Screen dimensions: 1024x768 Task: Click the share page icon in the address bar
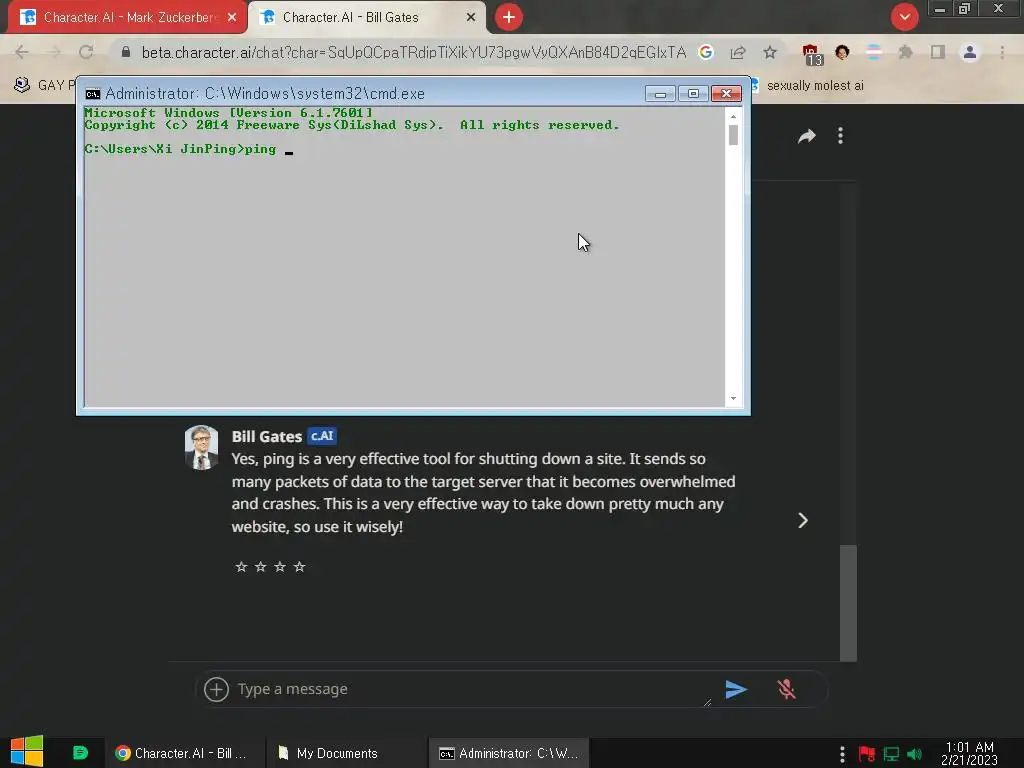[738, 52]
